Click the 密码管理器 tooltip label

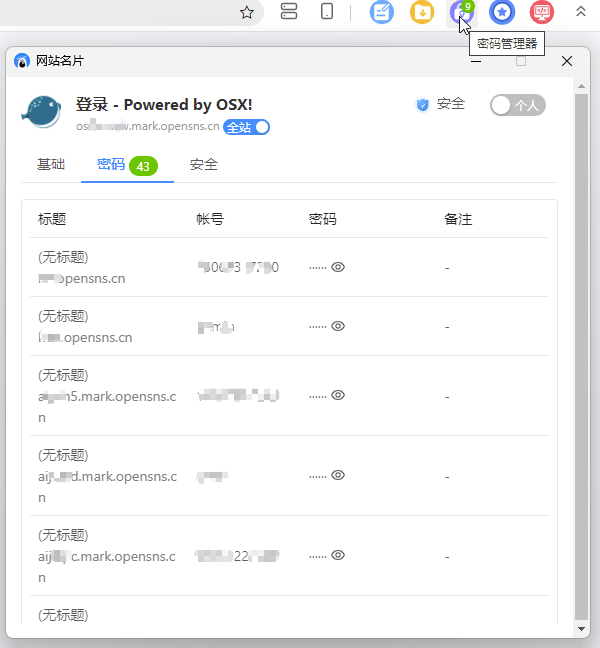[x=507, y=44]
